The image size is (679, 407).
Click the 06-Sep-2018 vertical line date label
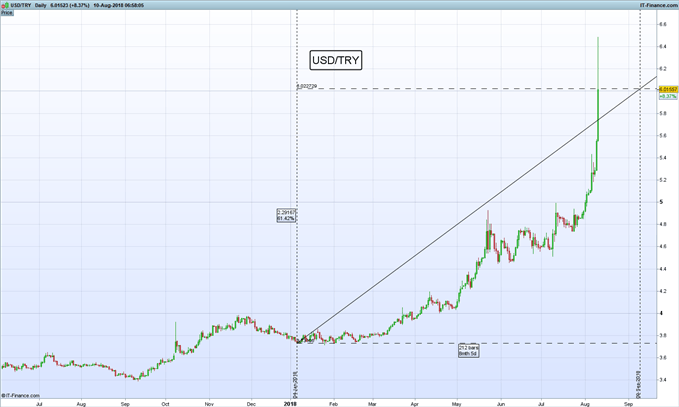pyautogui.click(x=638, y=384)
